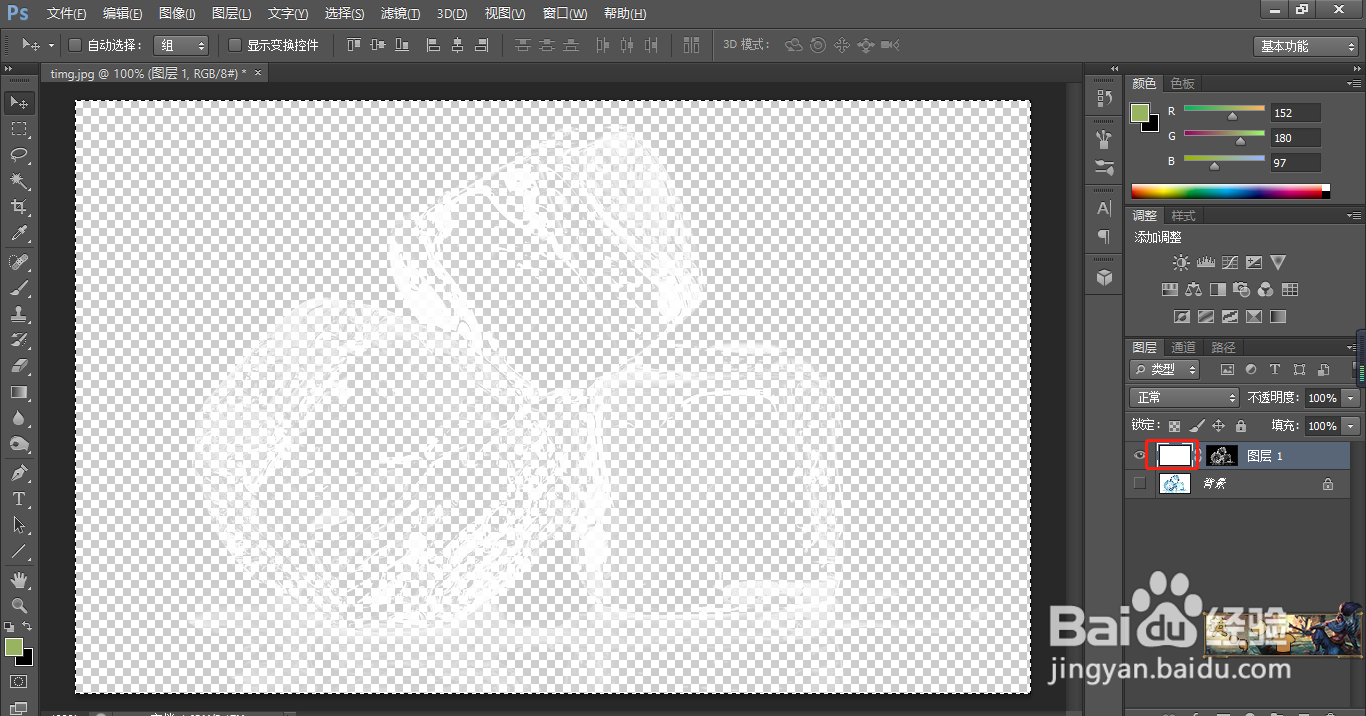Viewport: 1366px width, 716px height.
Task: Add Brightness/Contrast adjustment
Action: pos(1181,263)
